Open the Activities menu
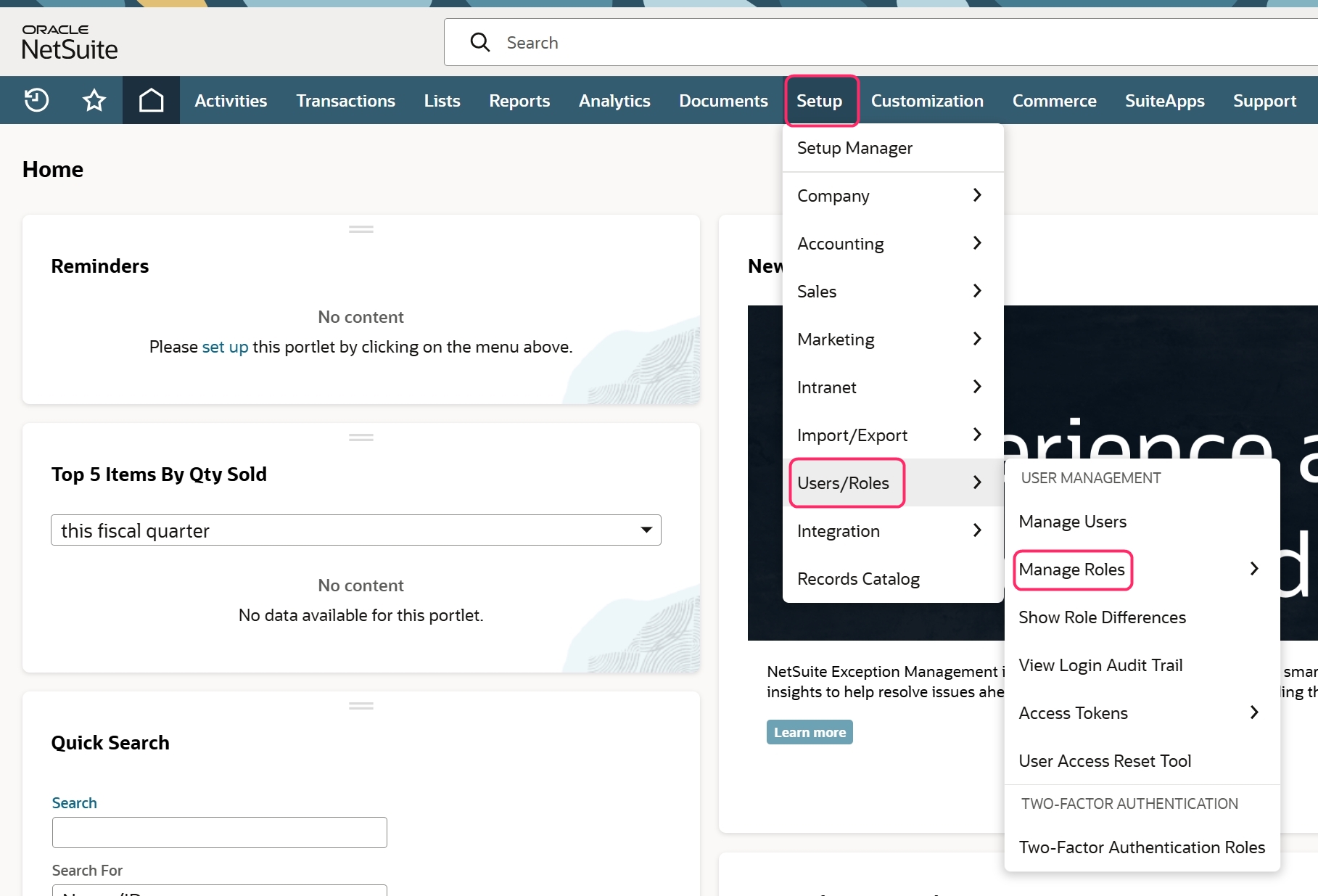The width and height of the screenshot is (1318, 896). click(231, 100)
